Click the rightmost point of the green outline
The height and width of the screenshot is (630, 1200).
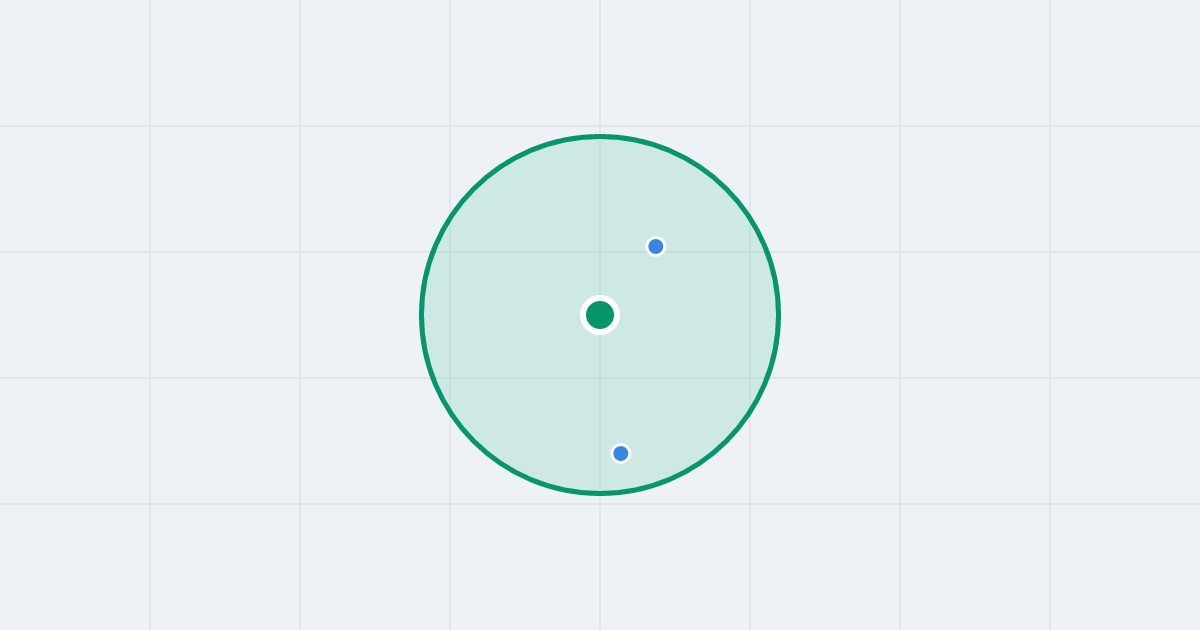click(x=778, y=315)
